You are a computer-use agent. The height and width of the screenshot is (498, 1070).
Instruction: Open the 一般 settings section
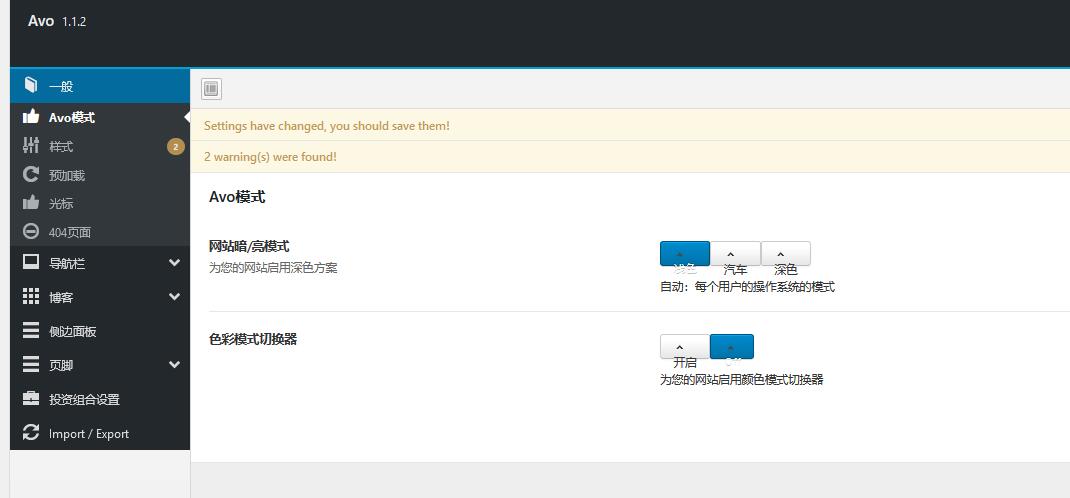100,86
